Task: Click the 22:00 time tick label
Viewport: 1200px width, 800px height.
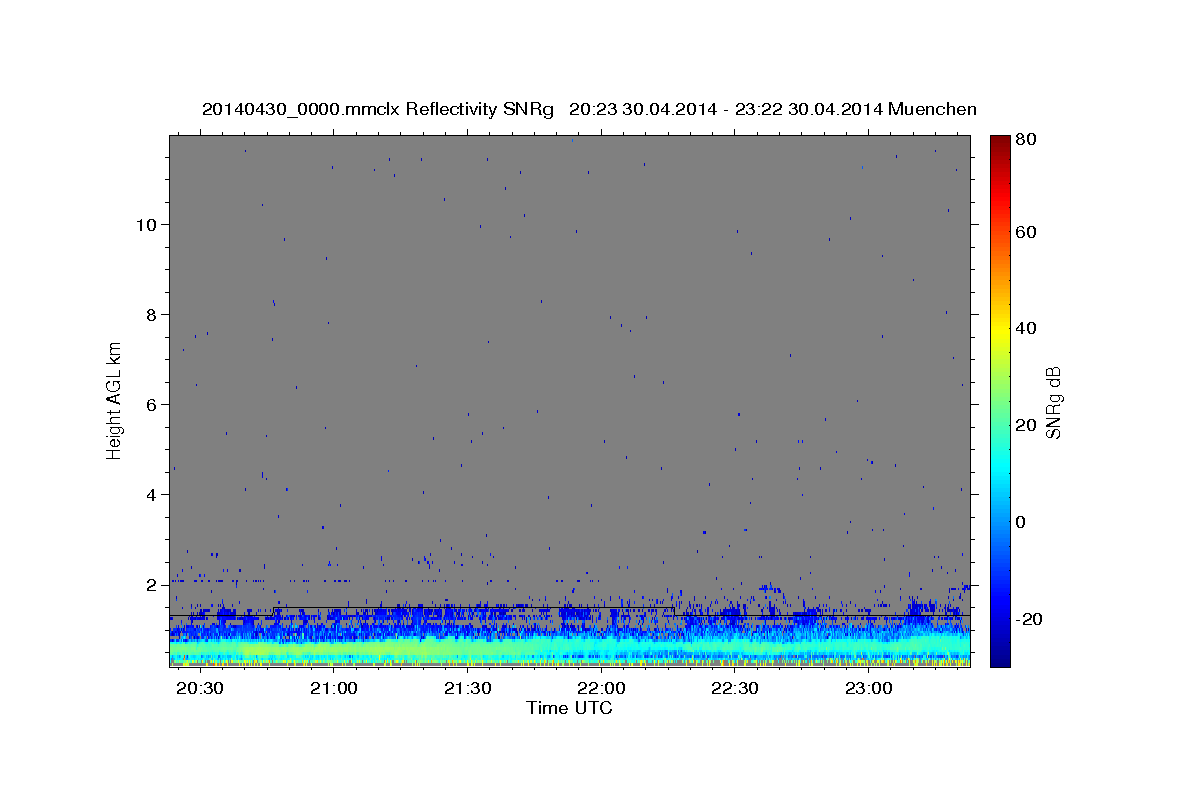Action: (x=601, y=688)
